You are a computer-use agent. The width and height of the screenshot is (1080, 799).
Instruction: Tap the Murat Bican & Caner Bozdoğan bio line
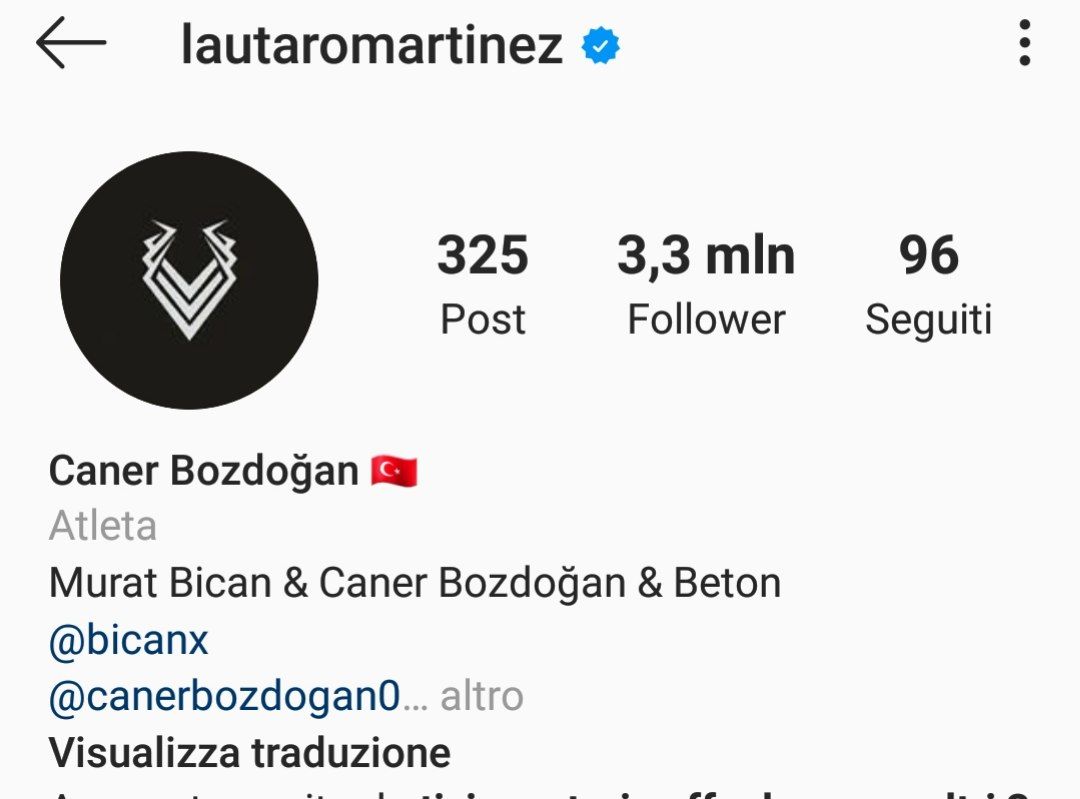415,583
